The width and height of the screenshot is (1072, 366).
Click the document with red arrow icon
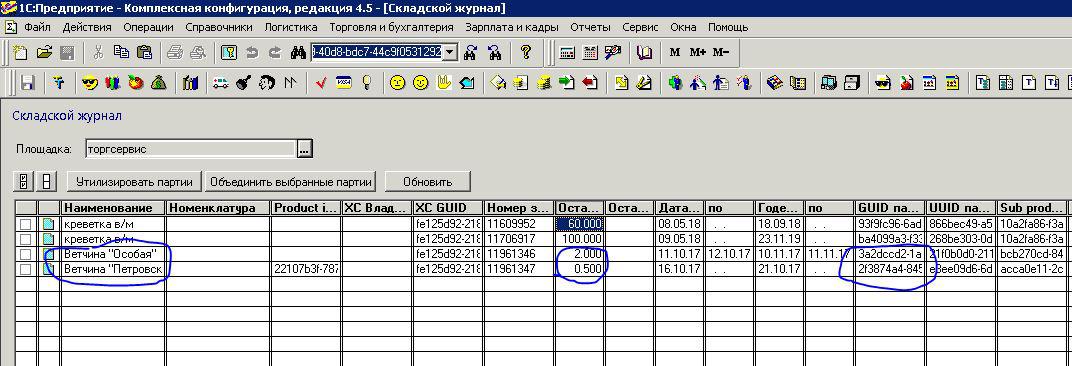tap(590, 83)
